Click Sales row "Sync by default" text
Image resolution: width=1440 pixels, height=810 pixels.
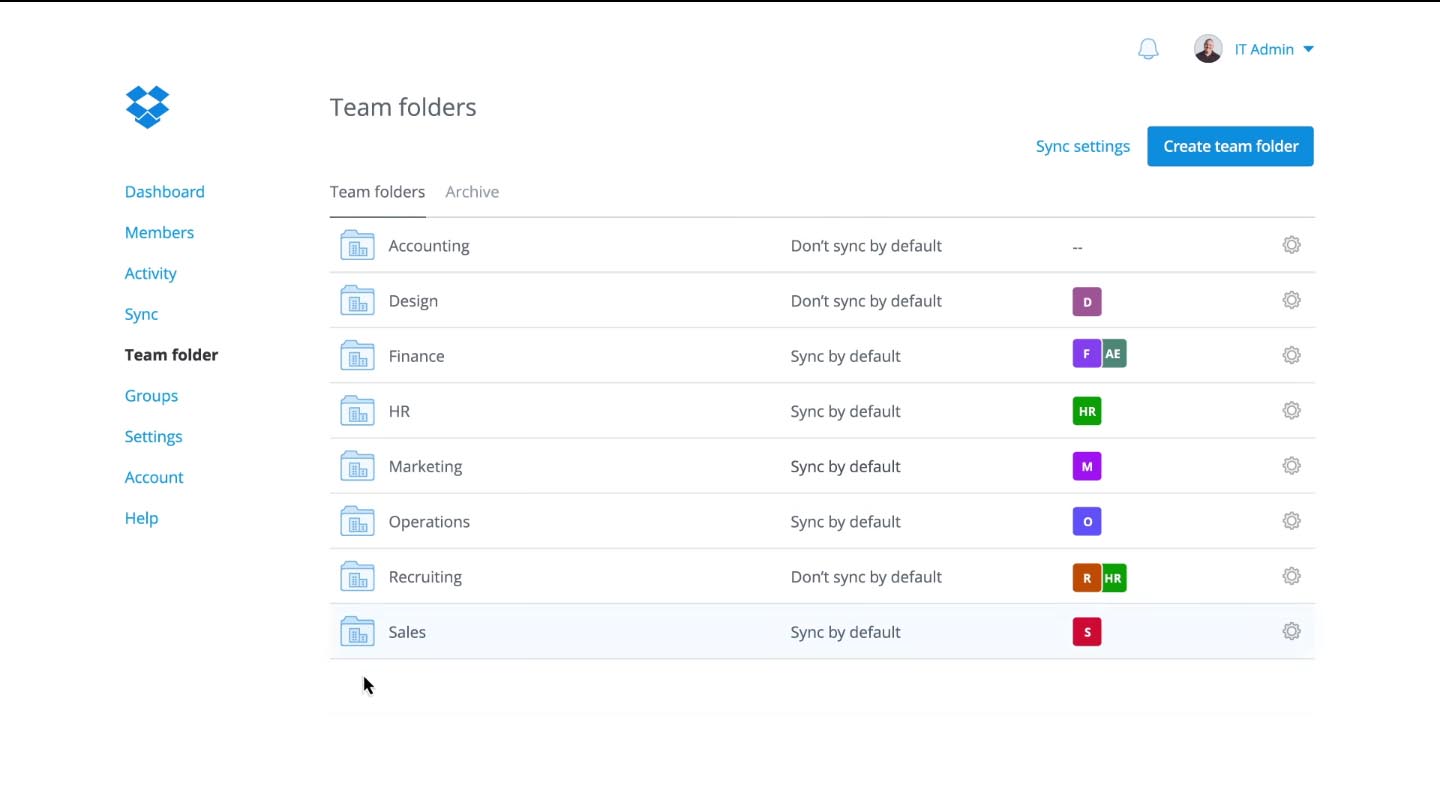(x=845, y=632)
